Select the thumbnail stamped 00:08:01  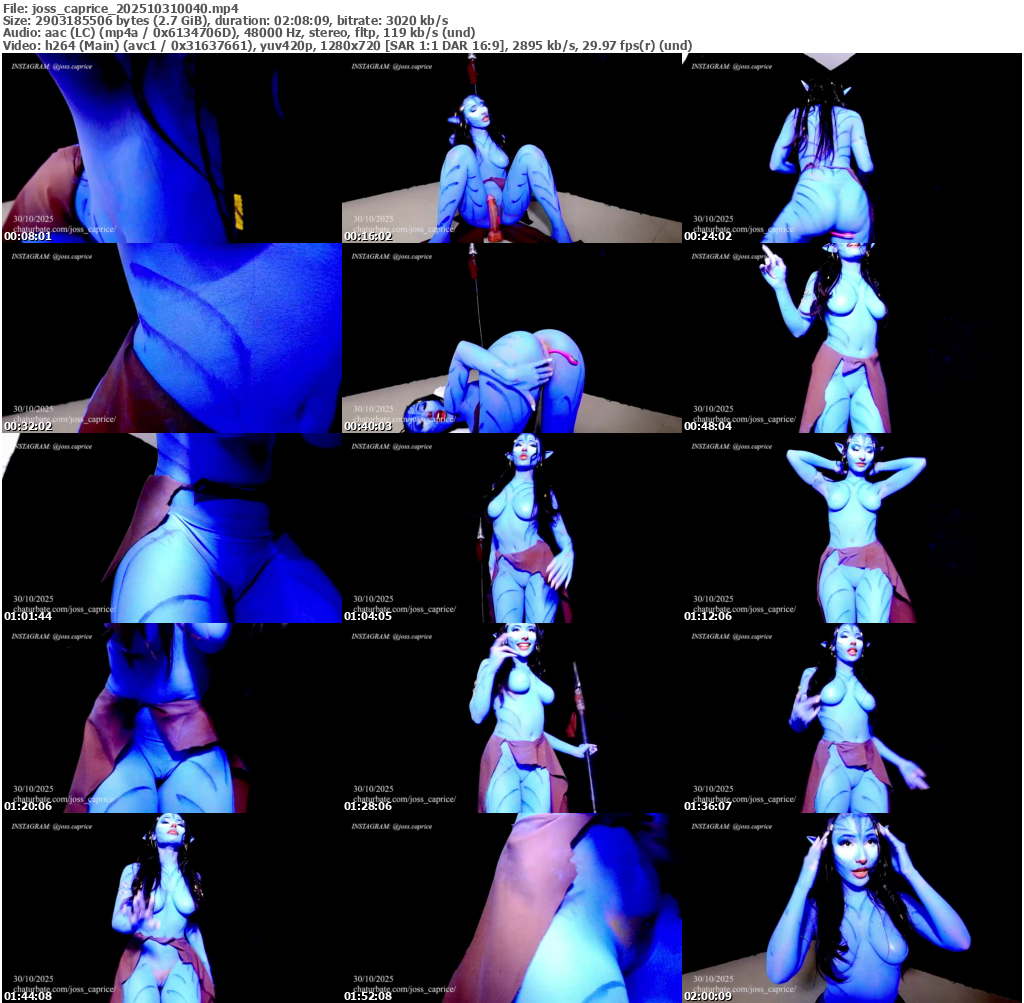172,148
